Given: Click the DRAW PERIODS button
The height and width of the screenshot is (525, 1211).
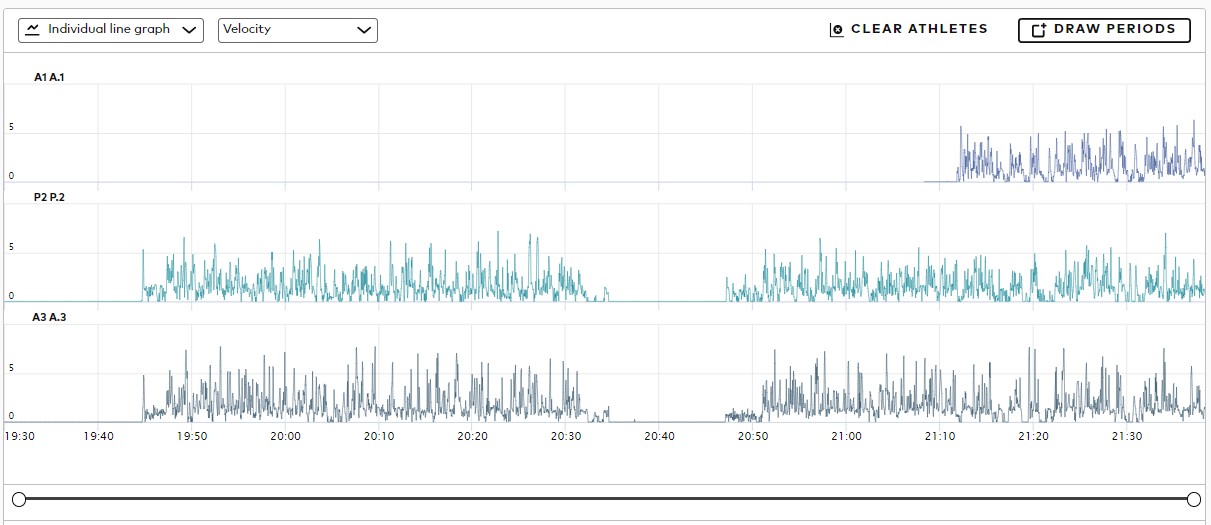Looking at the screenshot, I should point(1104,30).
